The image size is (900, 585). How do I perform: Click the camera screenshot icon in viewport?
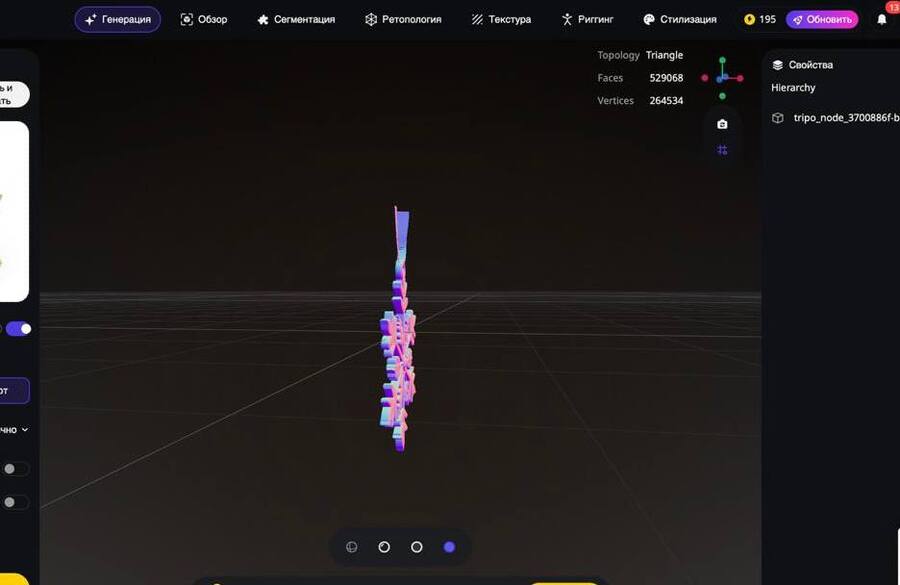point(722,124)
